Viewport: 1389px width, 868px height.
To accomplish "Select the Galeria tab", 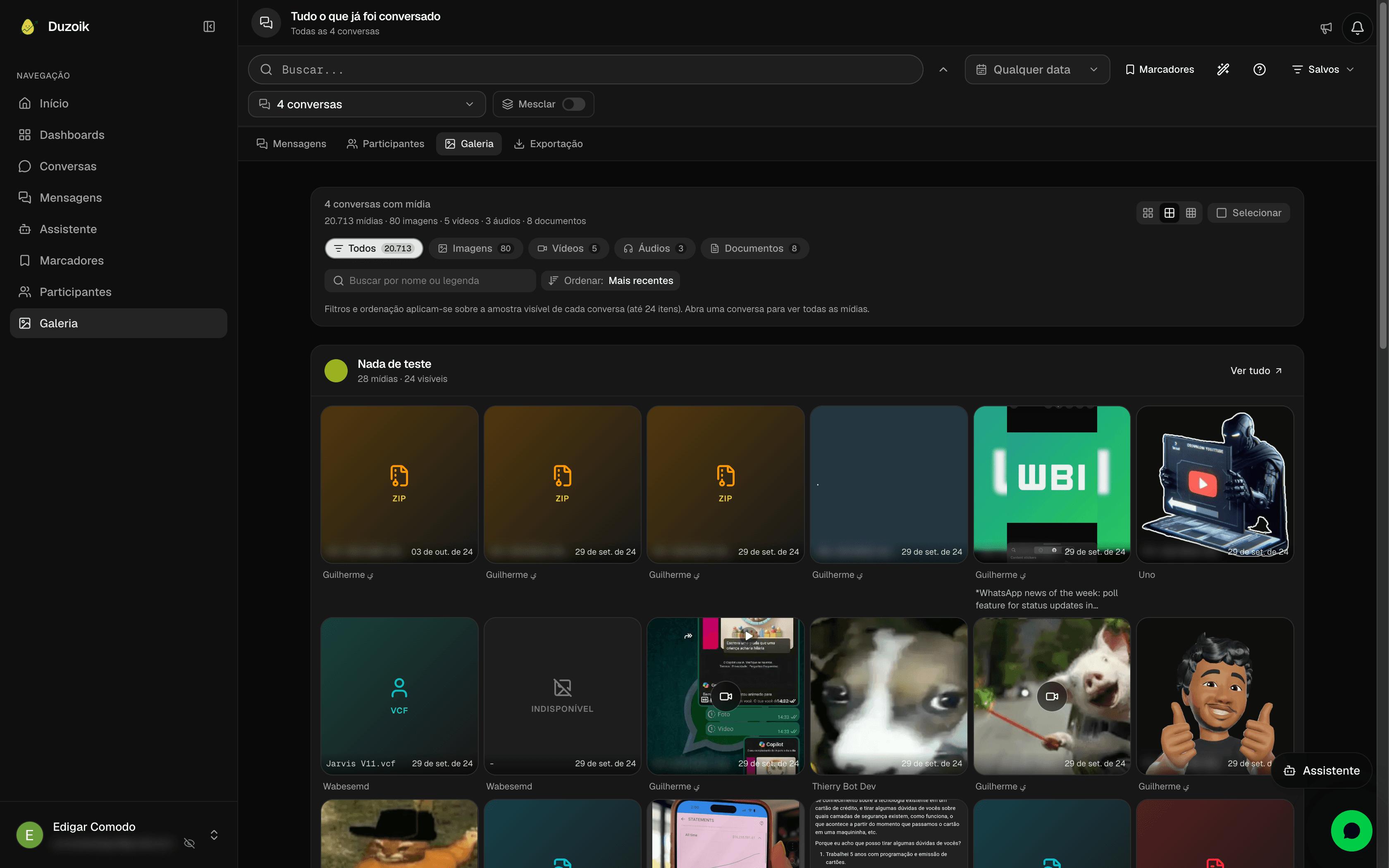I will click(x=469, y=143).
